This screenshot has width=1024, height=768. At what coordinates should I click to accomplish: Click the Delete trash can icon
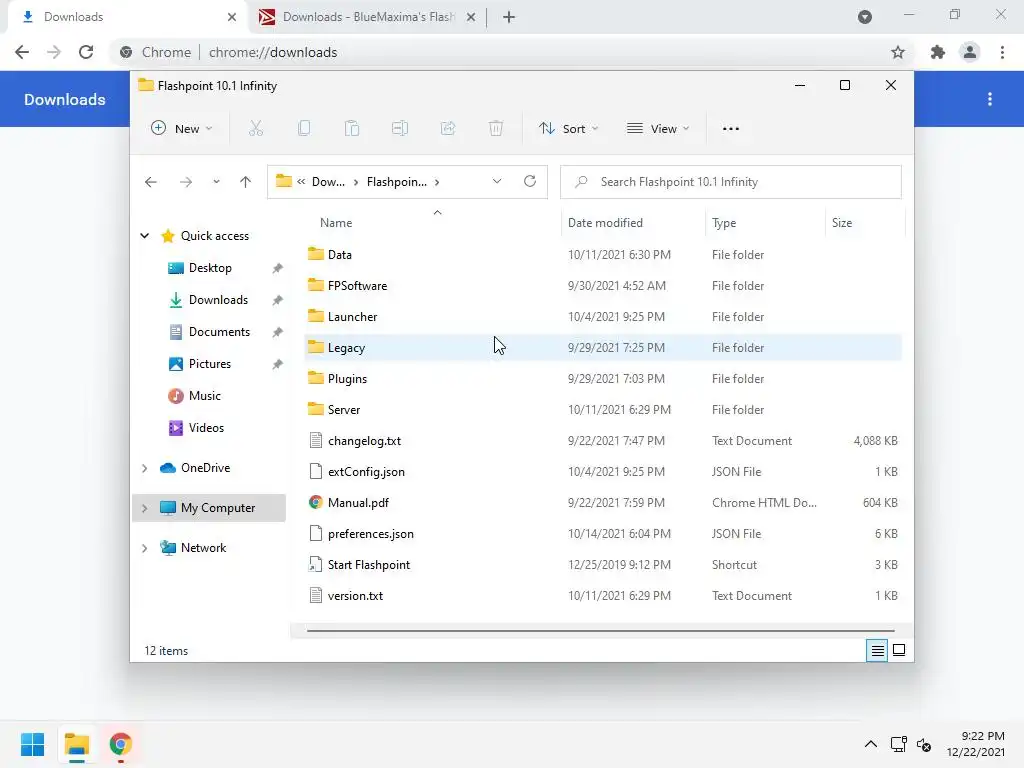coord(496,129)
